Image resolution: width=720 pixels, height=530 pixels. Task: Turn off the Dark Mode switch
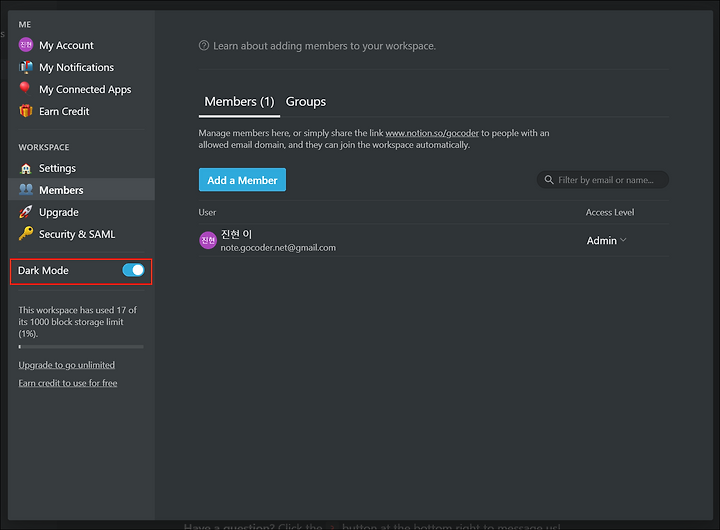coord(133,270)
